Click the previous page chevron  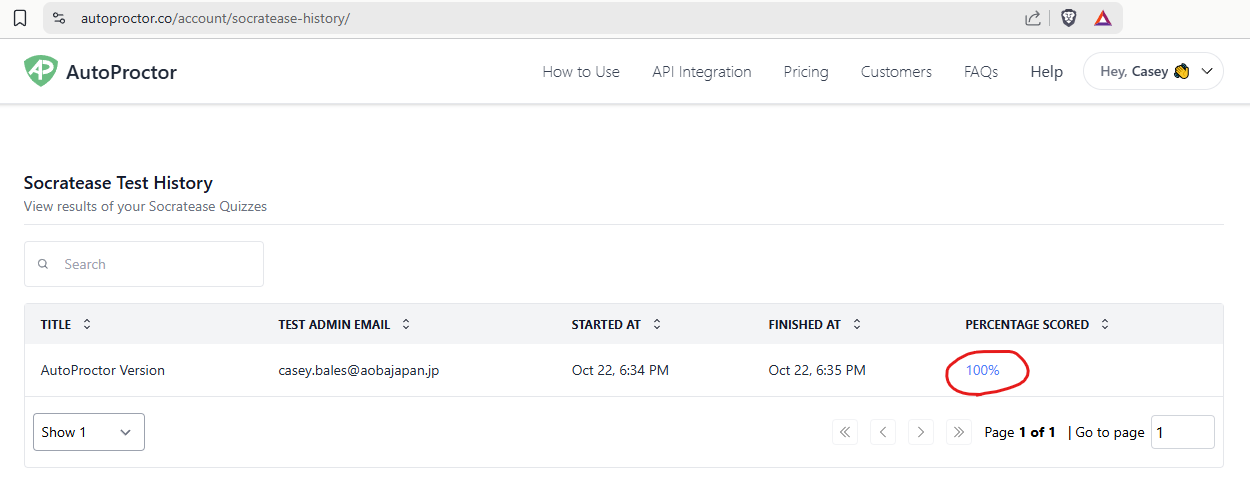coord(883,432)
